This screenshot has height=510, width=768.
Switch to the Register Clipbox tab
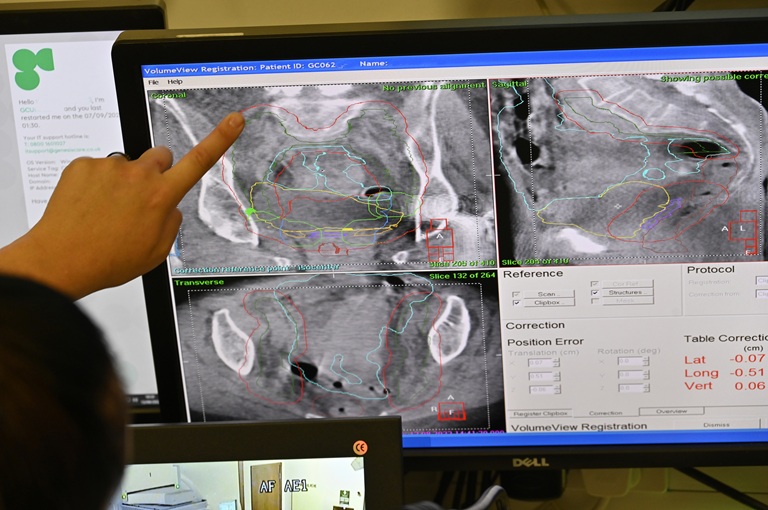(x=541, y=414)
